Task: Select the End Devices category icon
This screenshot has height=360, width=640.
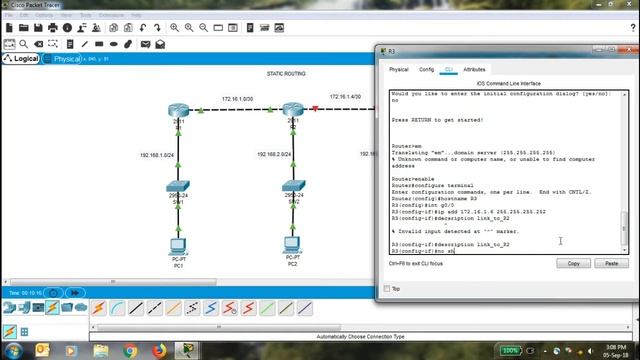Action: click(x=24, y=307)
